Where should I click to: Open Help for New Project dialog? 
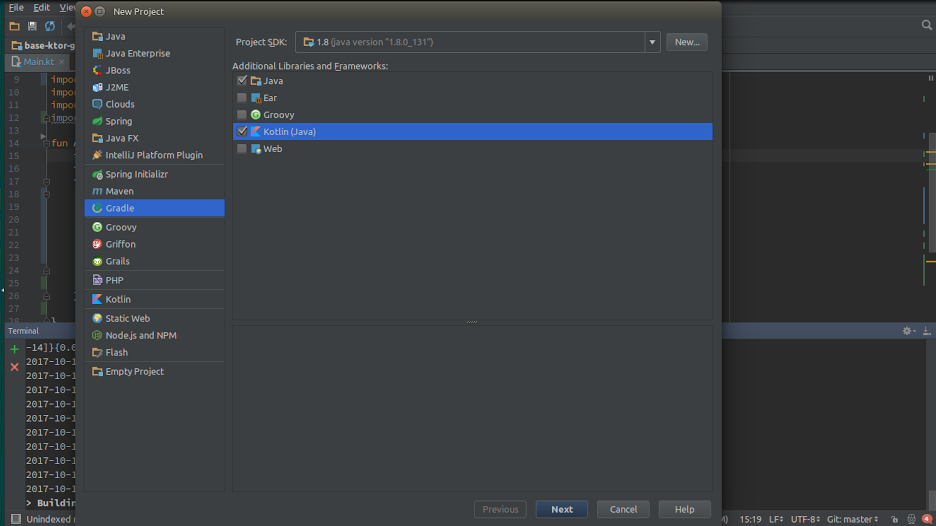tap(685, 509)
